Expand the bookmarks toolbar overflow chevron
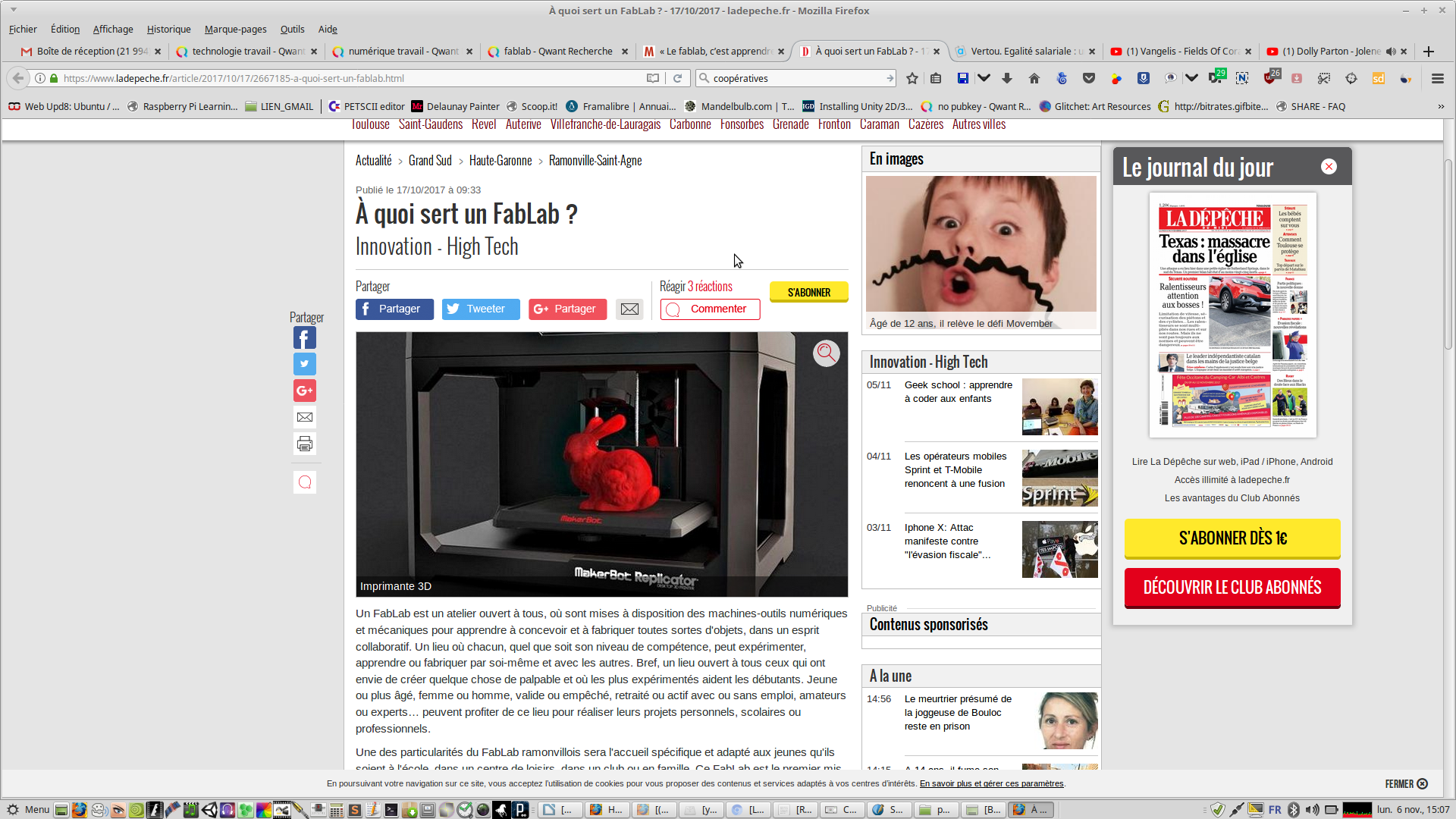1456x819 pixels. [1441, 106]
